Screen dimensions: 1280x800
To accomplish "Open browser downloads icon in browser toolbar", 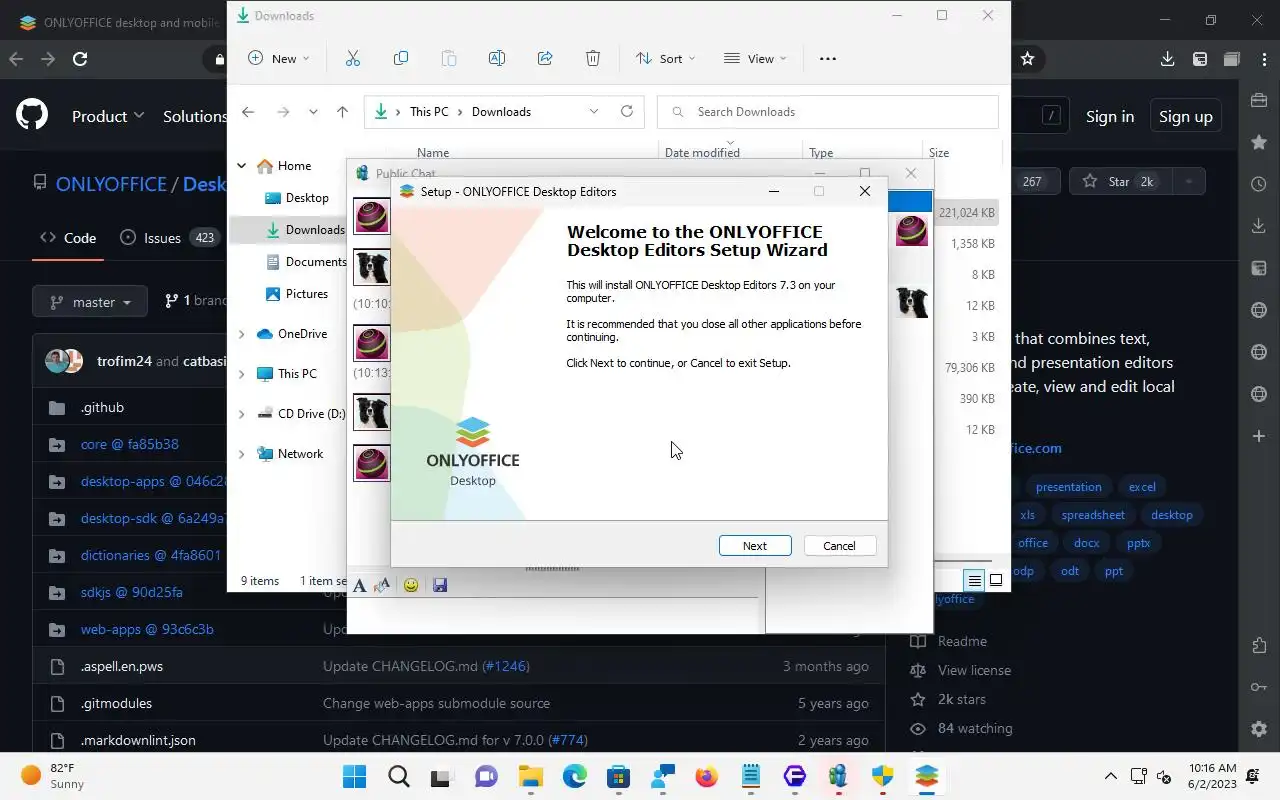I will tap(1167, 59).
